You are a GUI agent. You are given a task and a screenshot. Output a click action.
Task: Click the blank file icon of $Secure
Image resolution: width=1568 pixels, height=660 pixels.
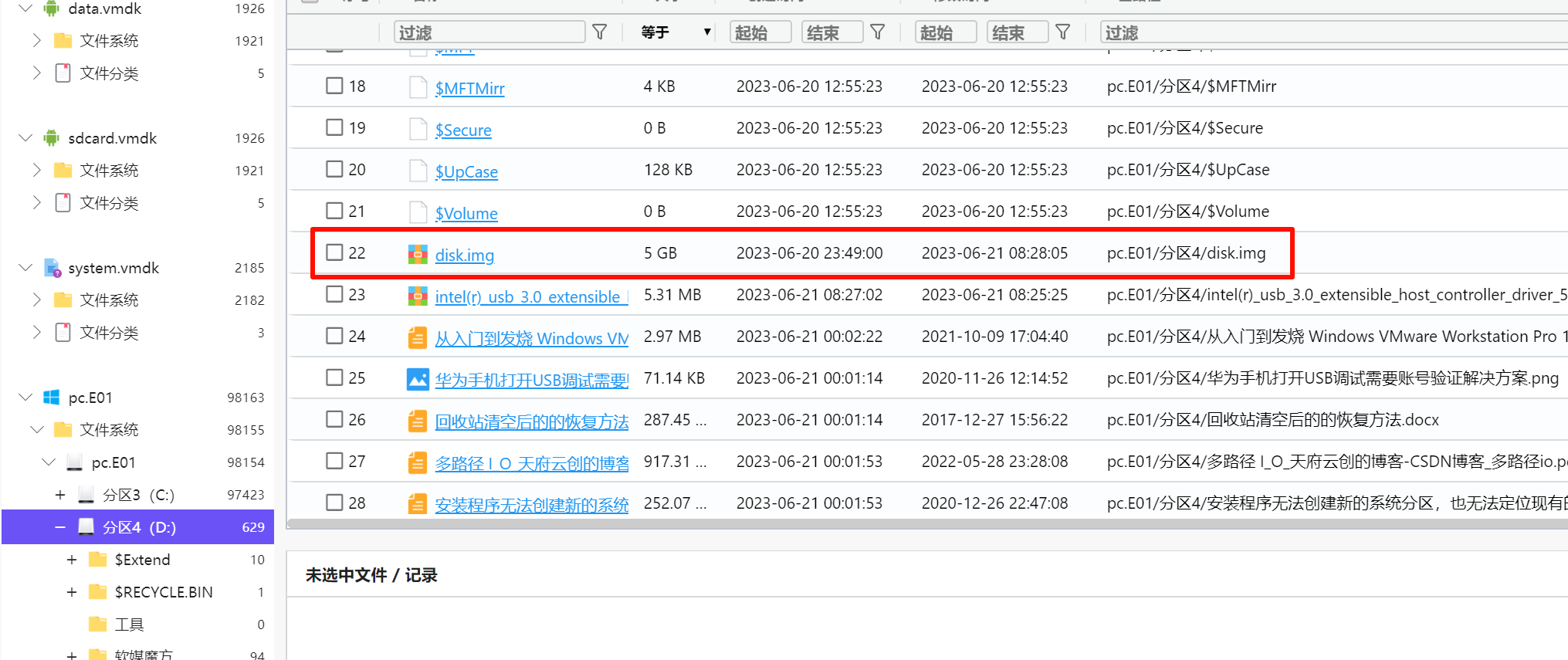tap(418, 129)
